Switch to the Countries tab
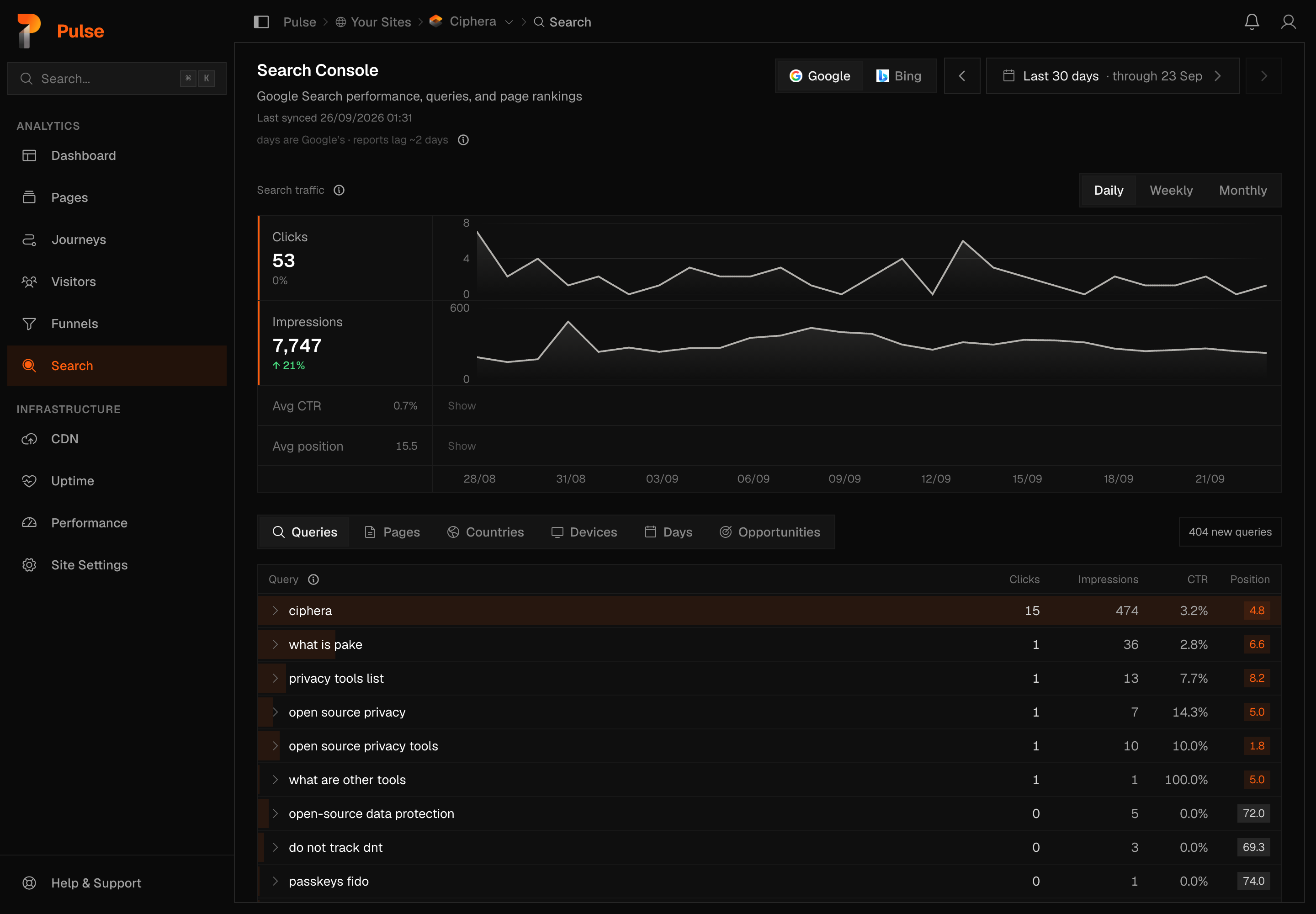The image size is (1316, 914). coord(486,532)
